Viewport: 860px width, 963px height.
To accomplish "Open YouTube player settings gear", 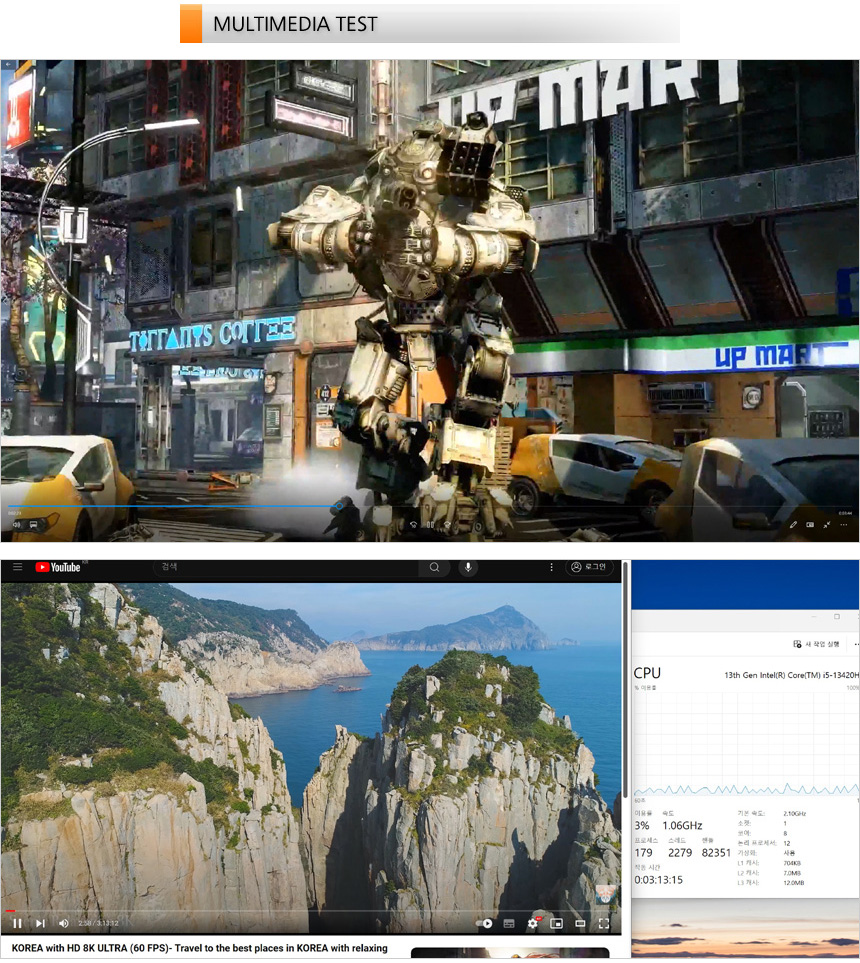I will coord(533,923).
